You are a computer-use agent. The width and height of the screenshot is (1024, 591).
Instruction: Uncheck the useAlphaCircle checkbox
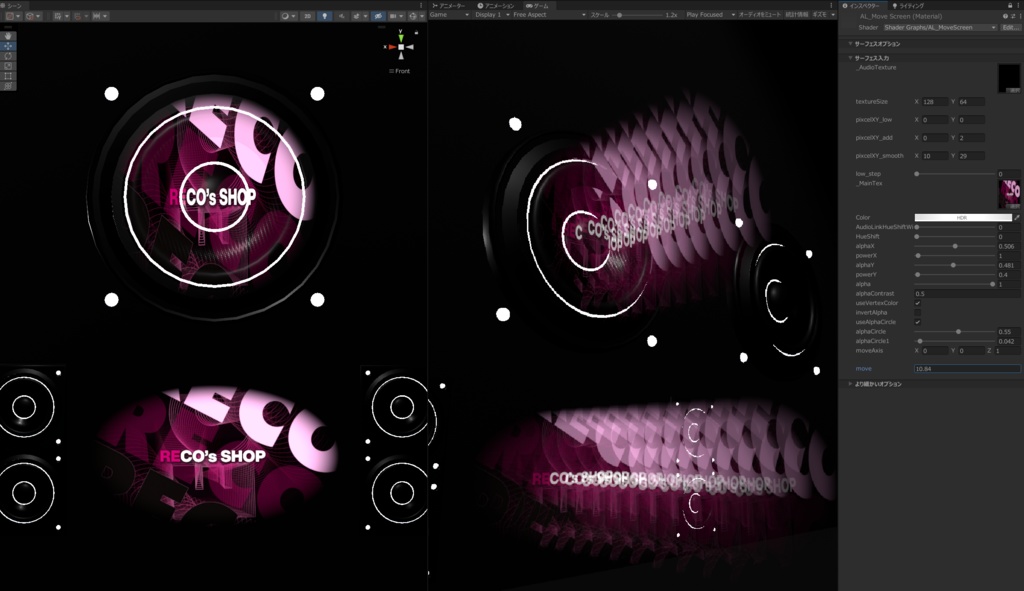point(918,322)
